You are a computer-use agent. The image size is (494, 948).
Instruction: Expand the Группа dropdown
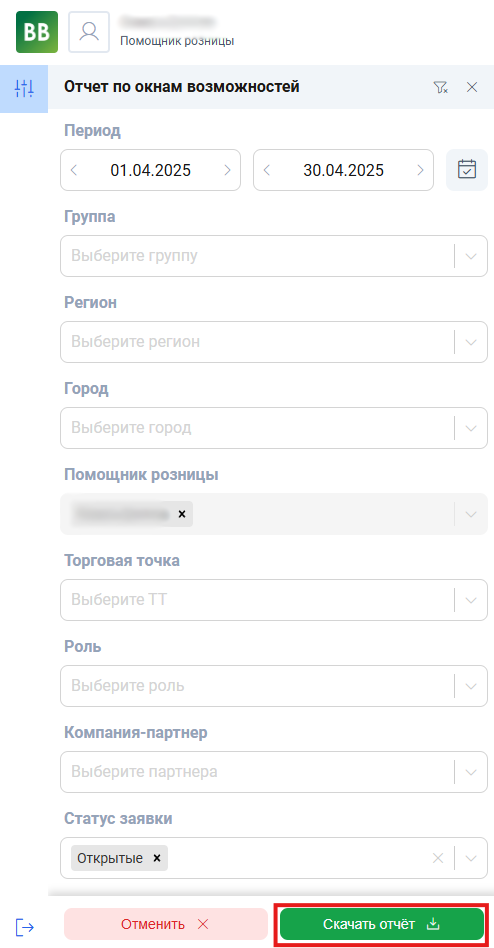(x=471, y=256)
